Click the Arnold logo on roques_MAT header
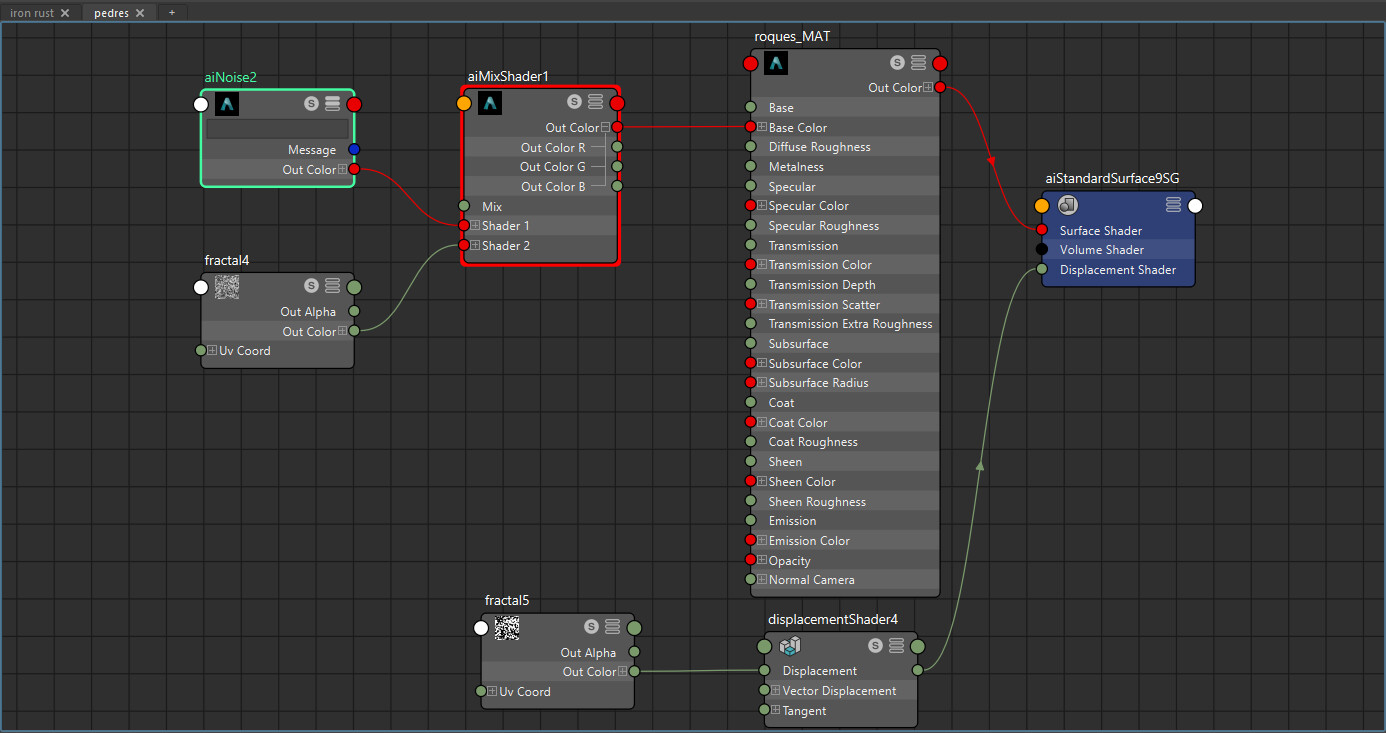This screenshot has width=1386, height=733. (776, 62)
